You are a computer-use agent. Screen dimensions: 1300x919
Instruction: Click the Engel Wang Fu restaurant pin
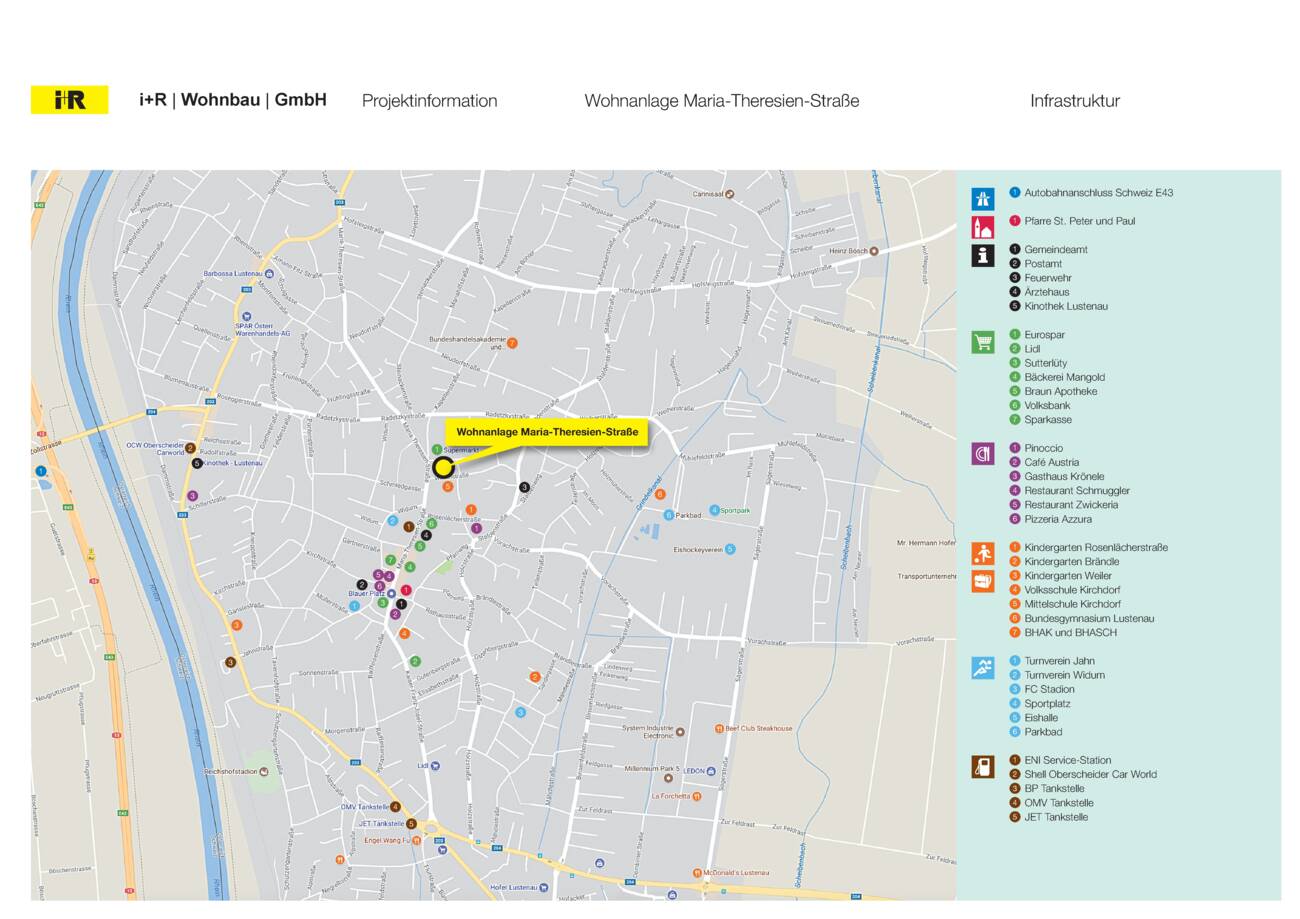(x=417, y=840)
